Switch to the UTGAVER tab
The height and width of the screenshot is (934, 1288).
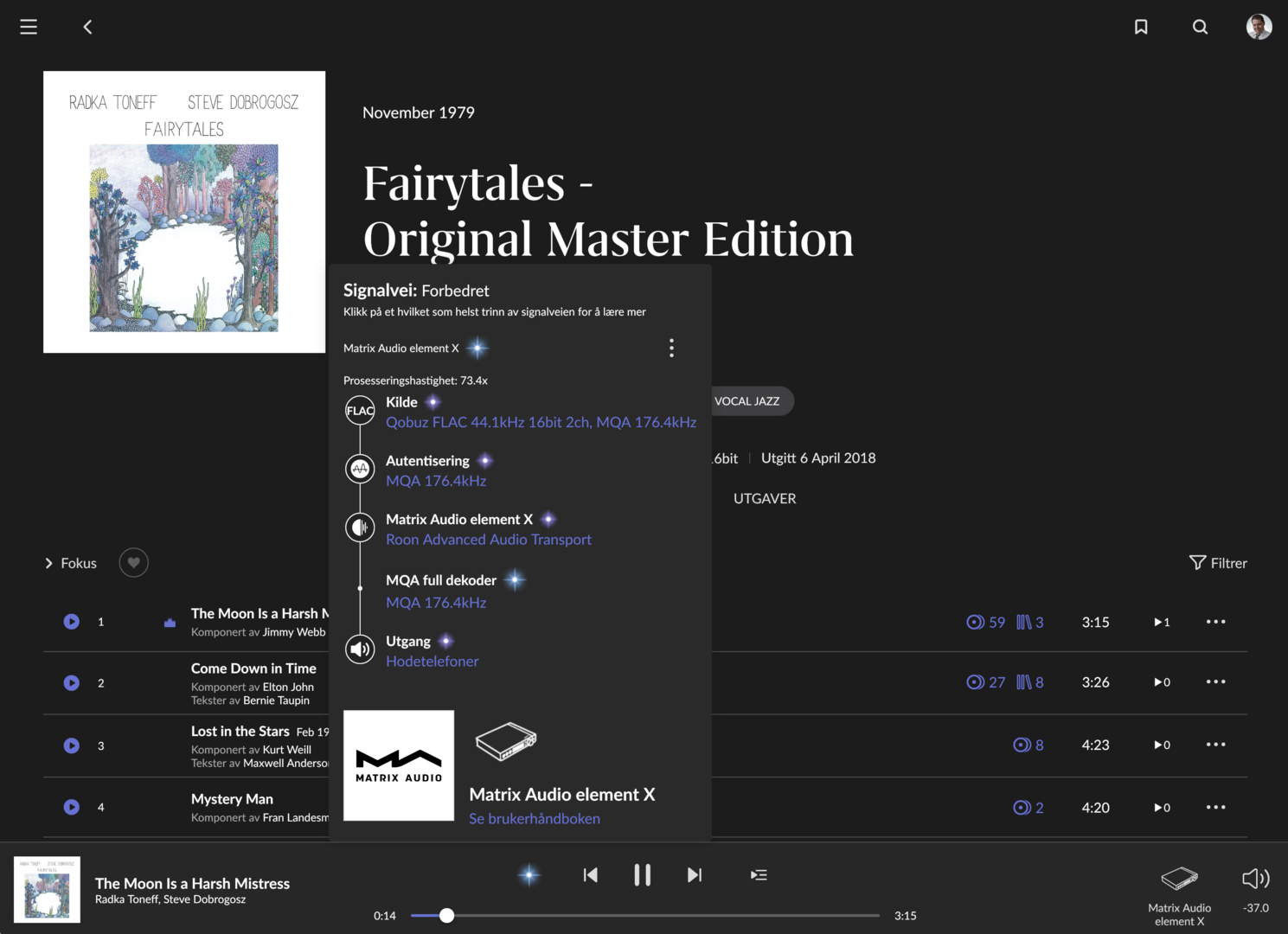[765, 498]
